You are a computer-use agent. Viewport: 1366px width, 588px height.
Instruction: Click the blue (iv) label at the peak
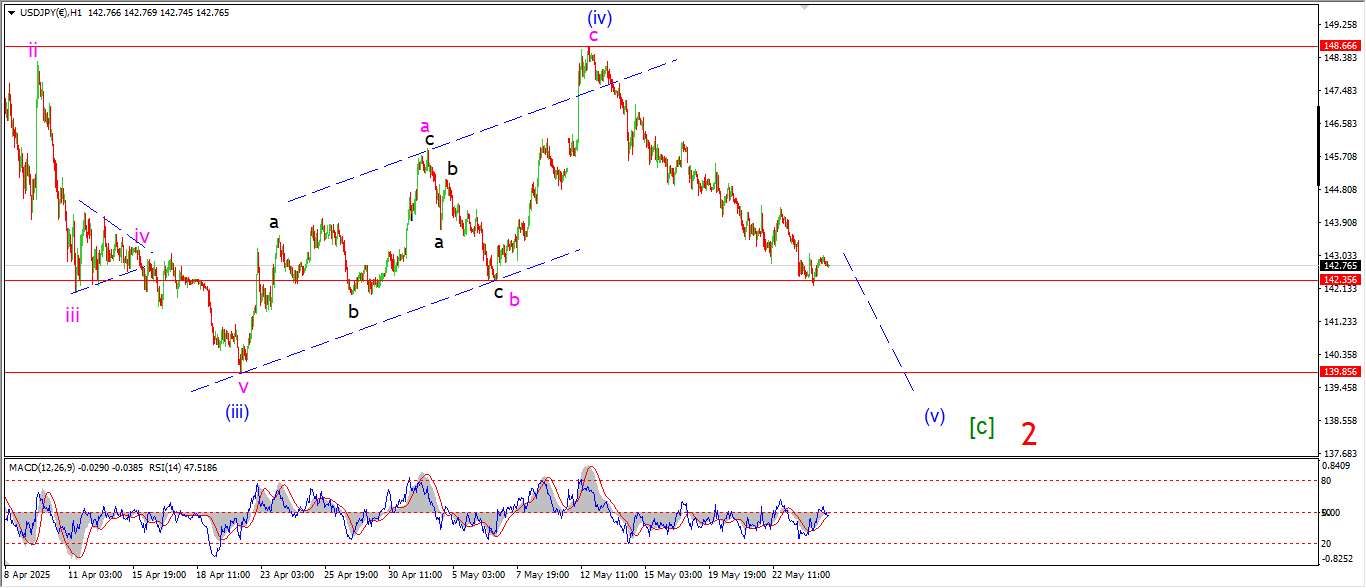click(x=599, y=17)
